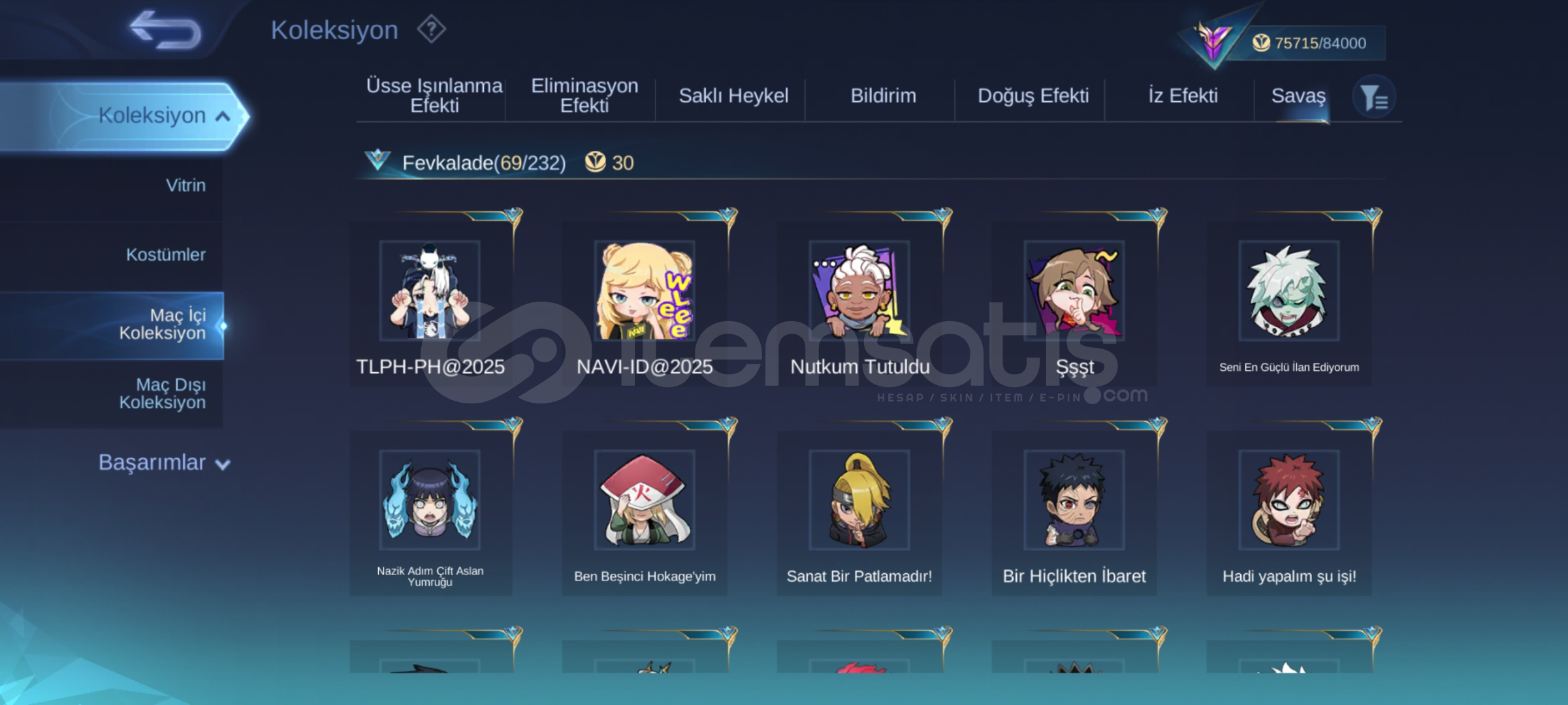The image size is (1568, 705).
Task: Switch to the Doğuş Efekti tab
Action: point(1033,96)
